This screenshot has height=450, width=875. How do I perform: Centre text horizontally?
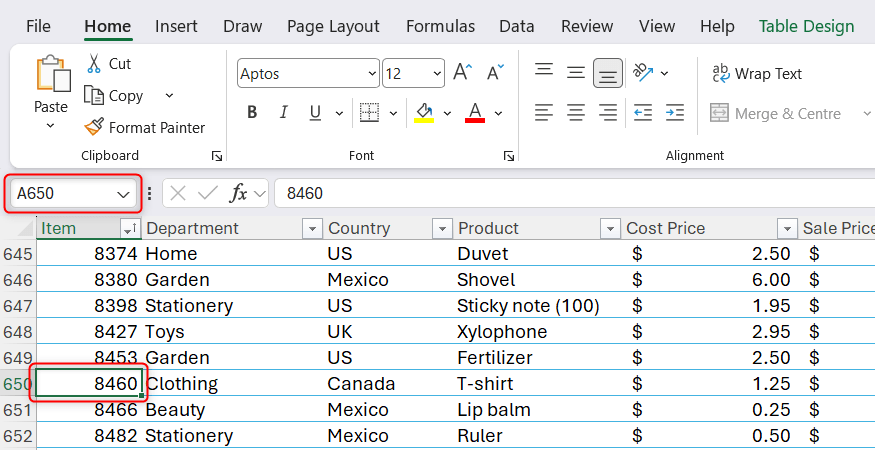coord(576,113)
